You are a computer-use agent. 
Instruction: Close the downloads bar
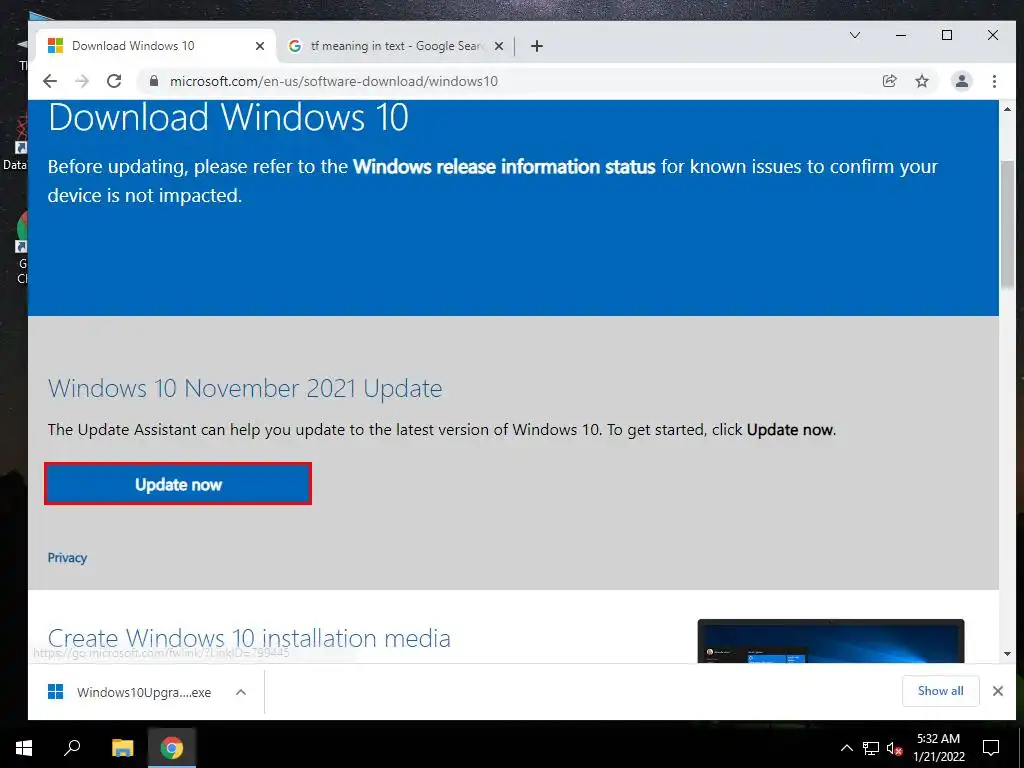[x=998, y=691]
